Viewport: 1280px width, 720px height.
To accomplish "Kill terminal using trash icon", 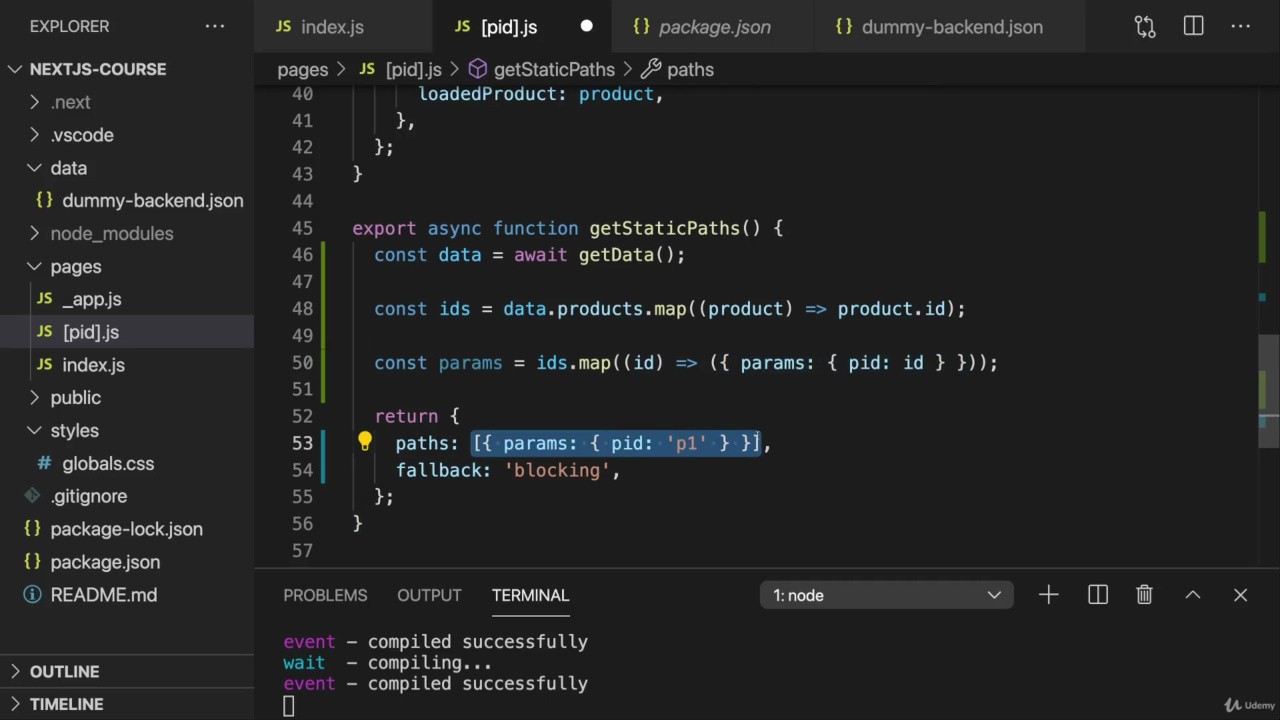I will point(1145,595).
